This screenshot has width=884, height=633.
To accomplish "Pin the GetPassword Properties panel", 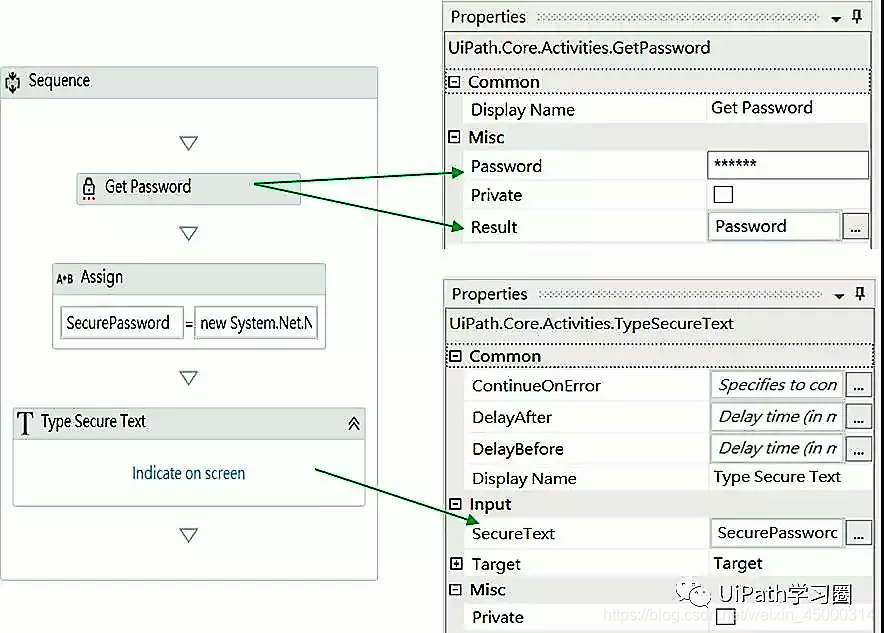I will [x=857, y=17].
